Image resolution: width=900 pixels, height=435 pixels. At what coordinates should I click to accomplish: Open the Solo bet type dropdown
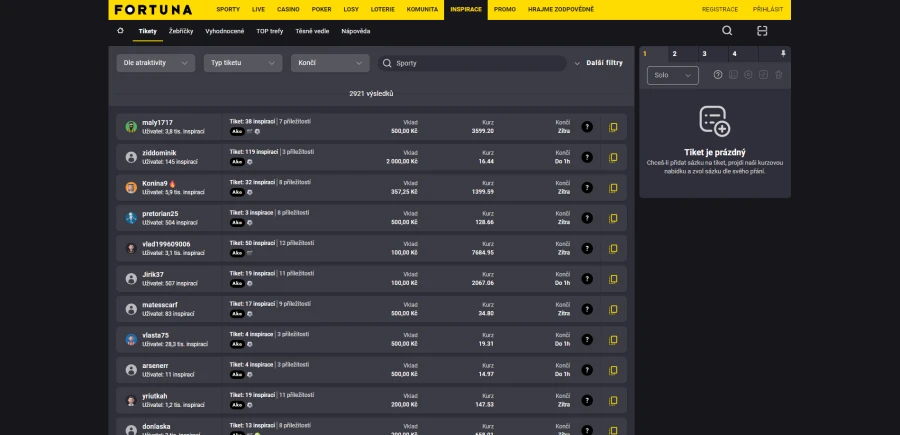tap(673, 75)
